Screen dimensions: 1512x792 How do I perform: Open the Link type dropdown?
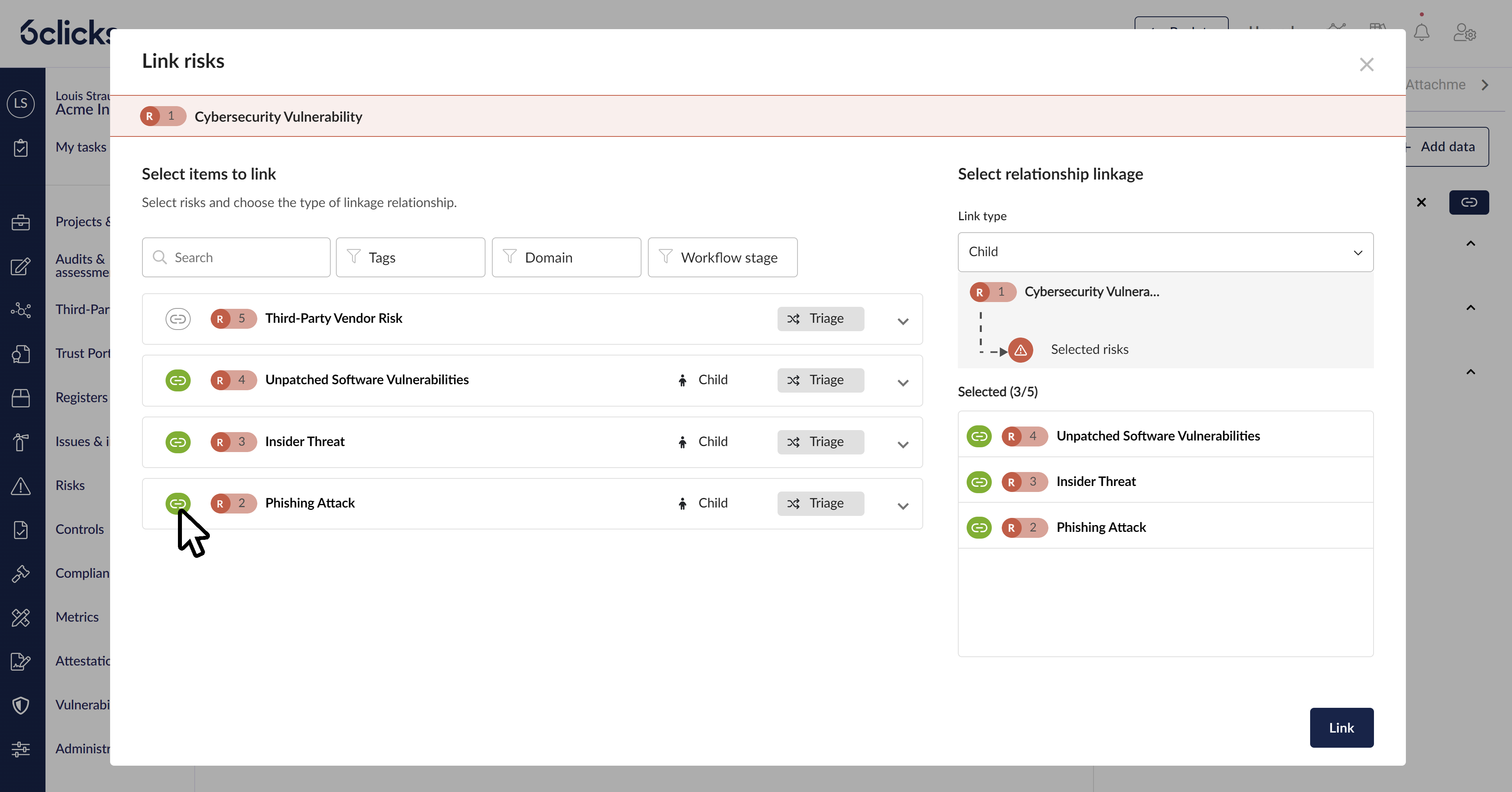click(1165, 252)
